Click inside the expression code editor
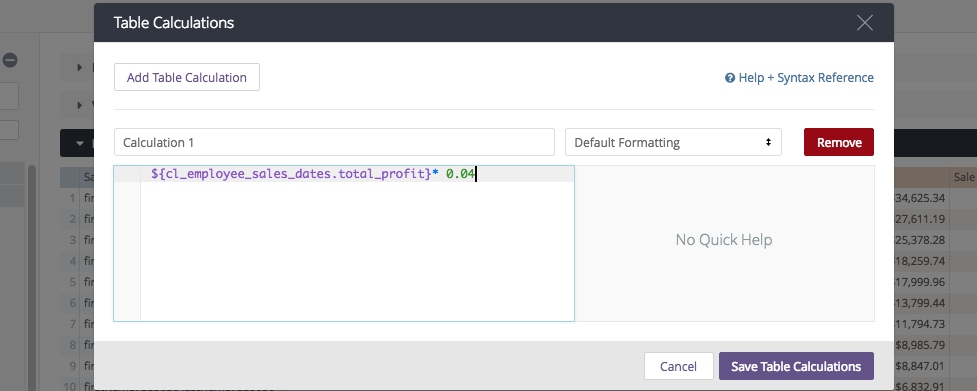This screenshot has width=977, height=391. click(x=357, y=249)
